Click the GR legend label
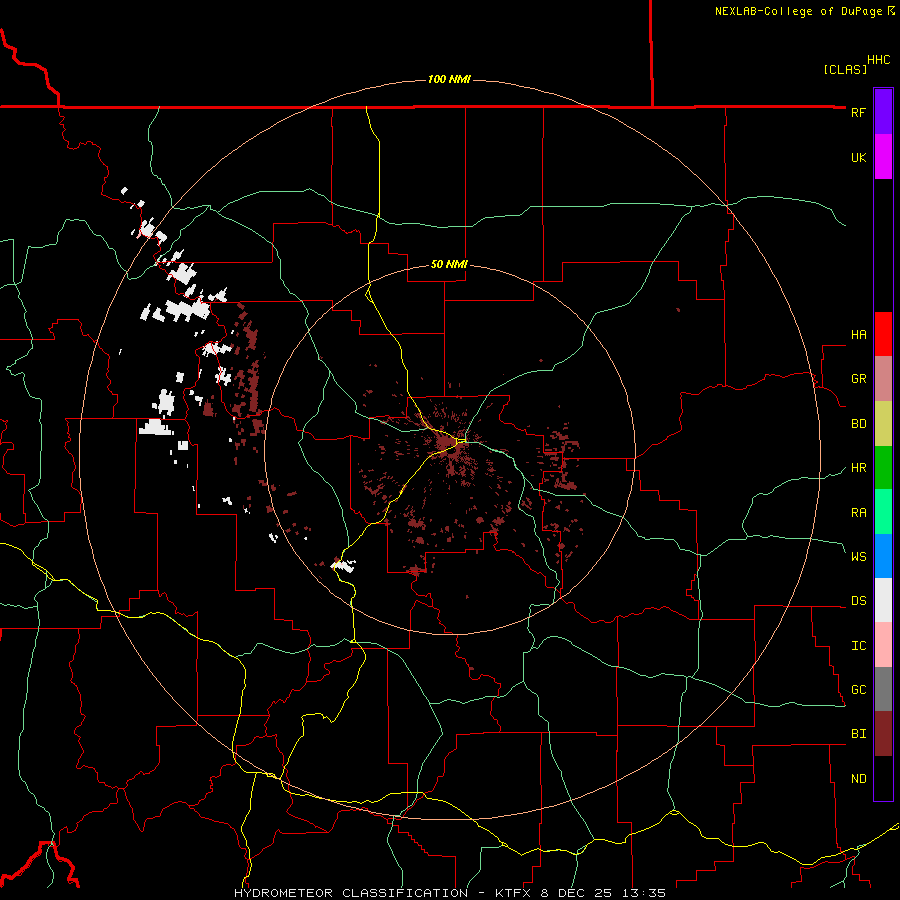 click(x=858, y=379)
